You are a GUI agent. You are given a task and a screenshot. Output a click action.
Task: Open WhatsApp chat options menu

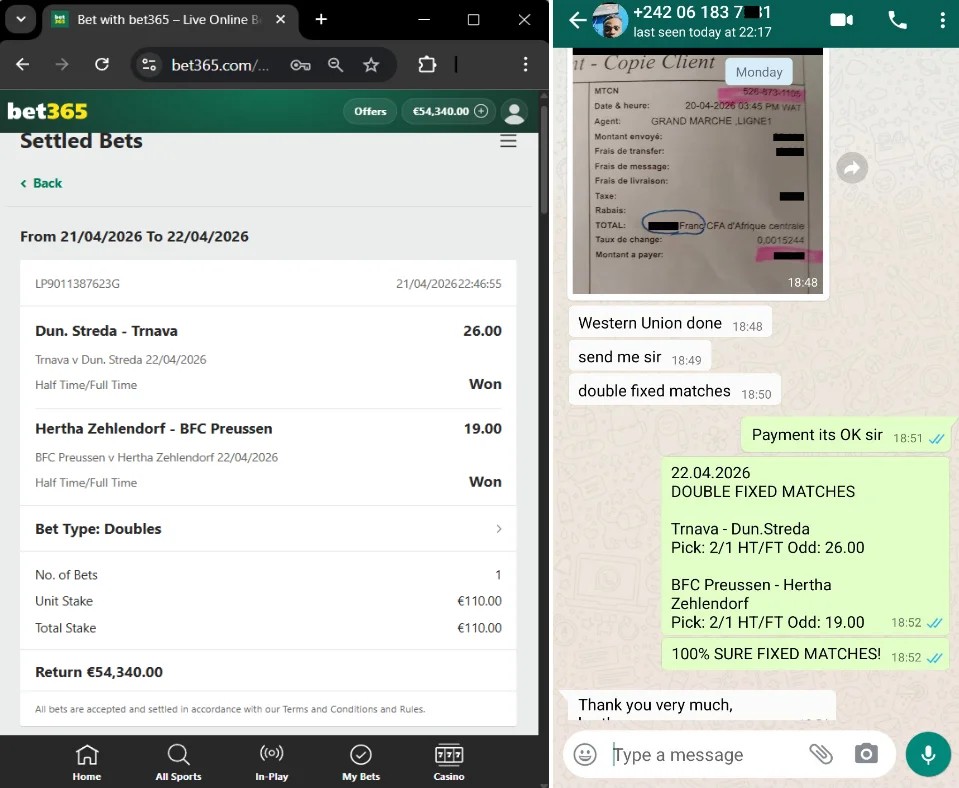tap(942, 20)
